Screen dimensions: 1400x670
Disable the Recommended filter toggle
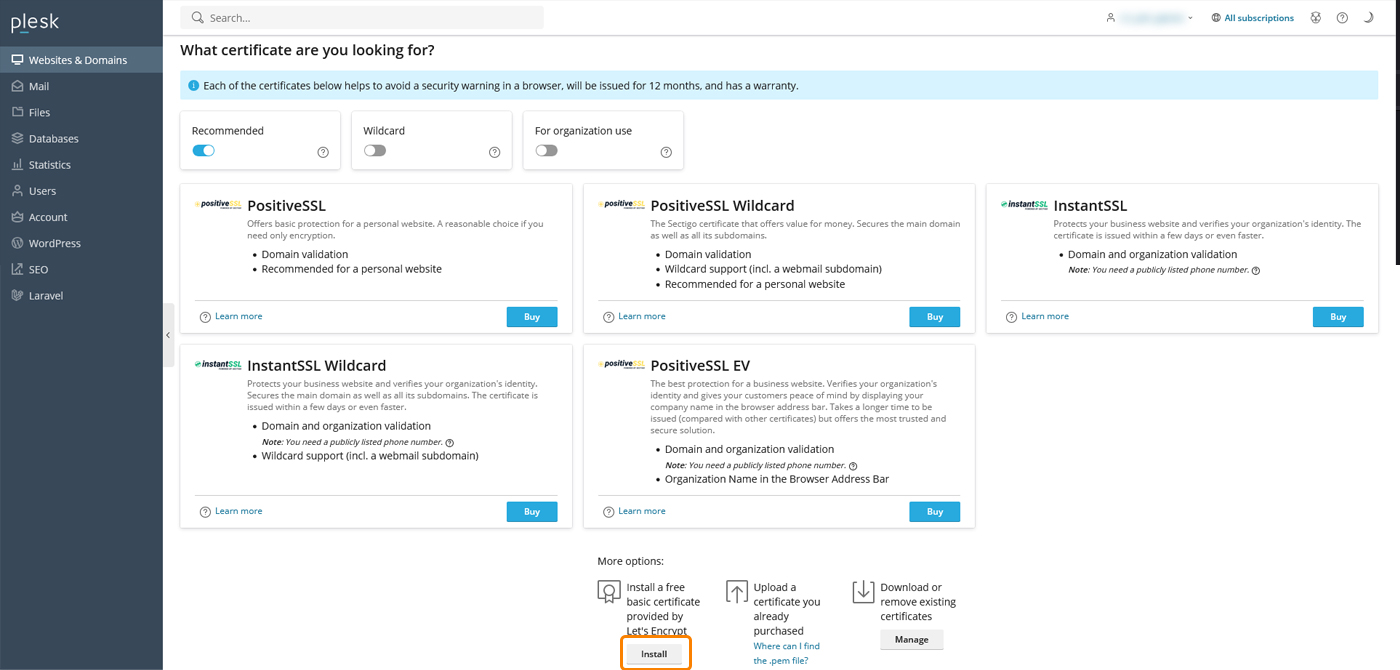pyautogui.click(x=203, y=149)
